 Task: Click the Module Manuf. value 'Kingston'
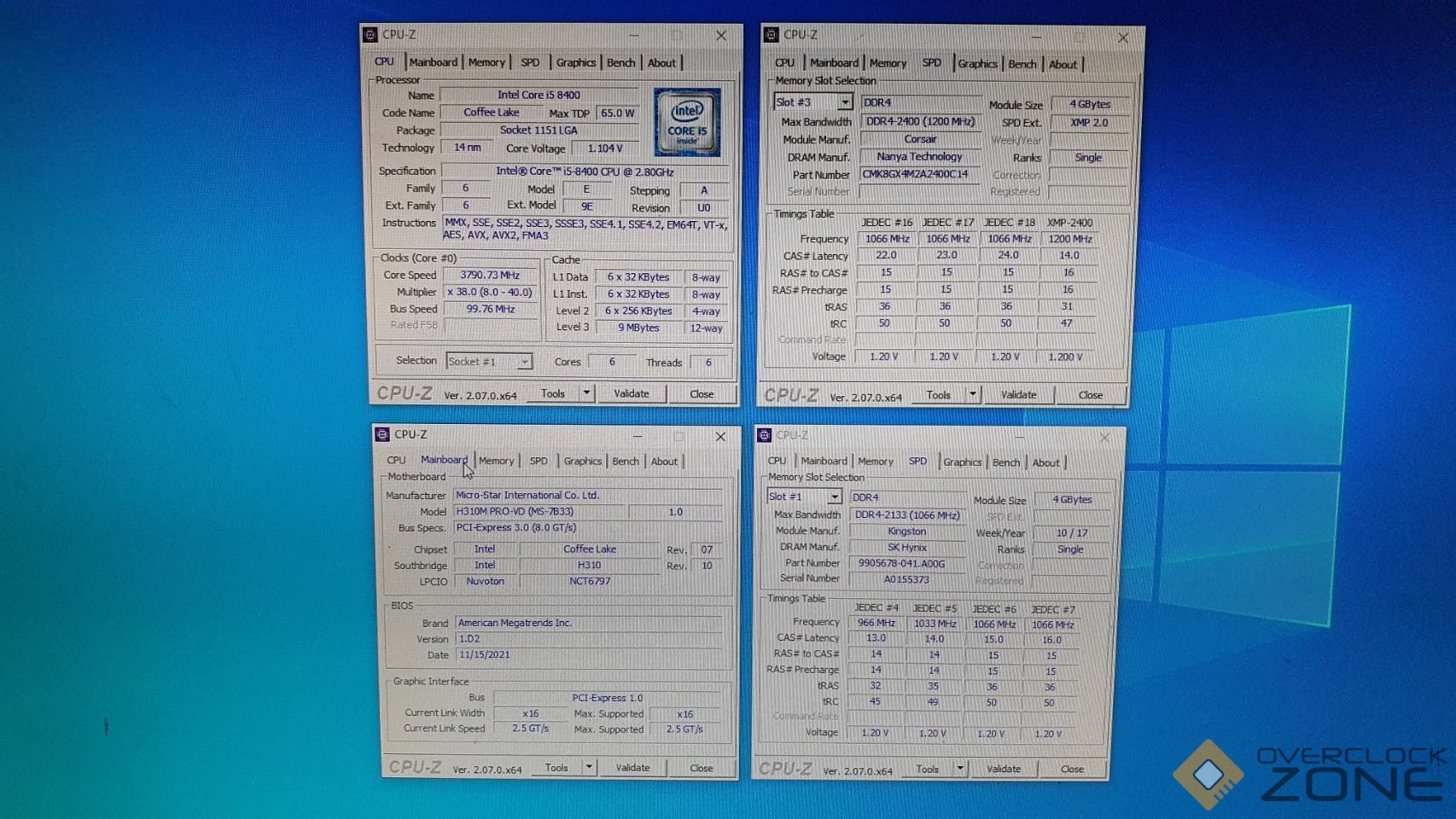pos(906,531)
